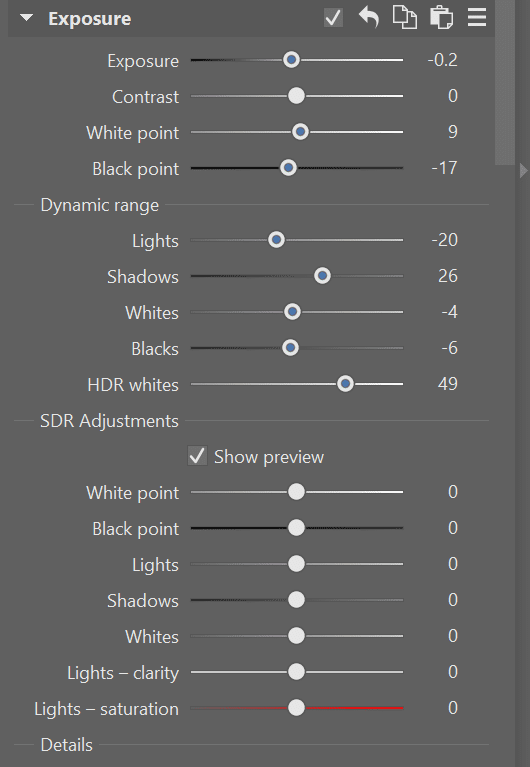Paste Exposure settings clipboard icon
Viewport: 530px width, 767px height.
[x=441, y=18]
